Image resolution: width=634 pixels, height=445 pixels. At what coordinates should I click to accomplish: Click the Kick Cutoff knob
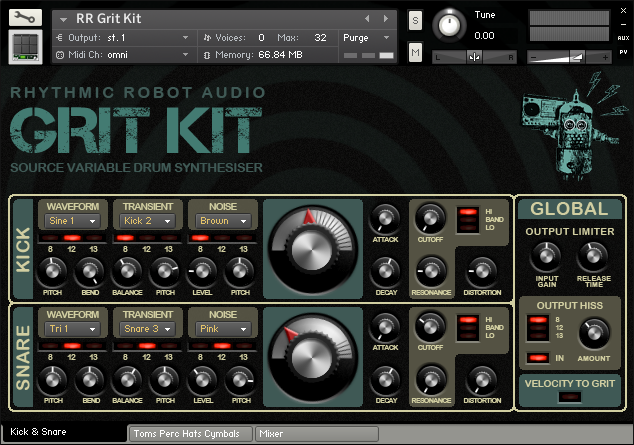click(430, 218)
